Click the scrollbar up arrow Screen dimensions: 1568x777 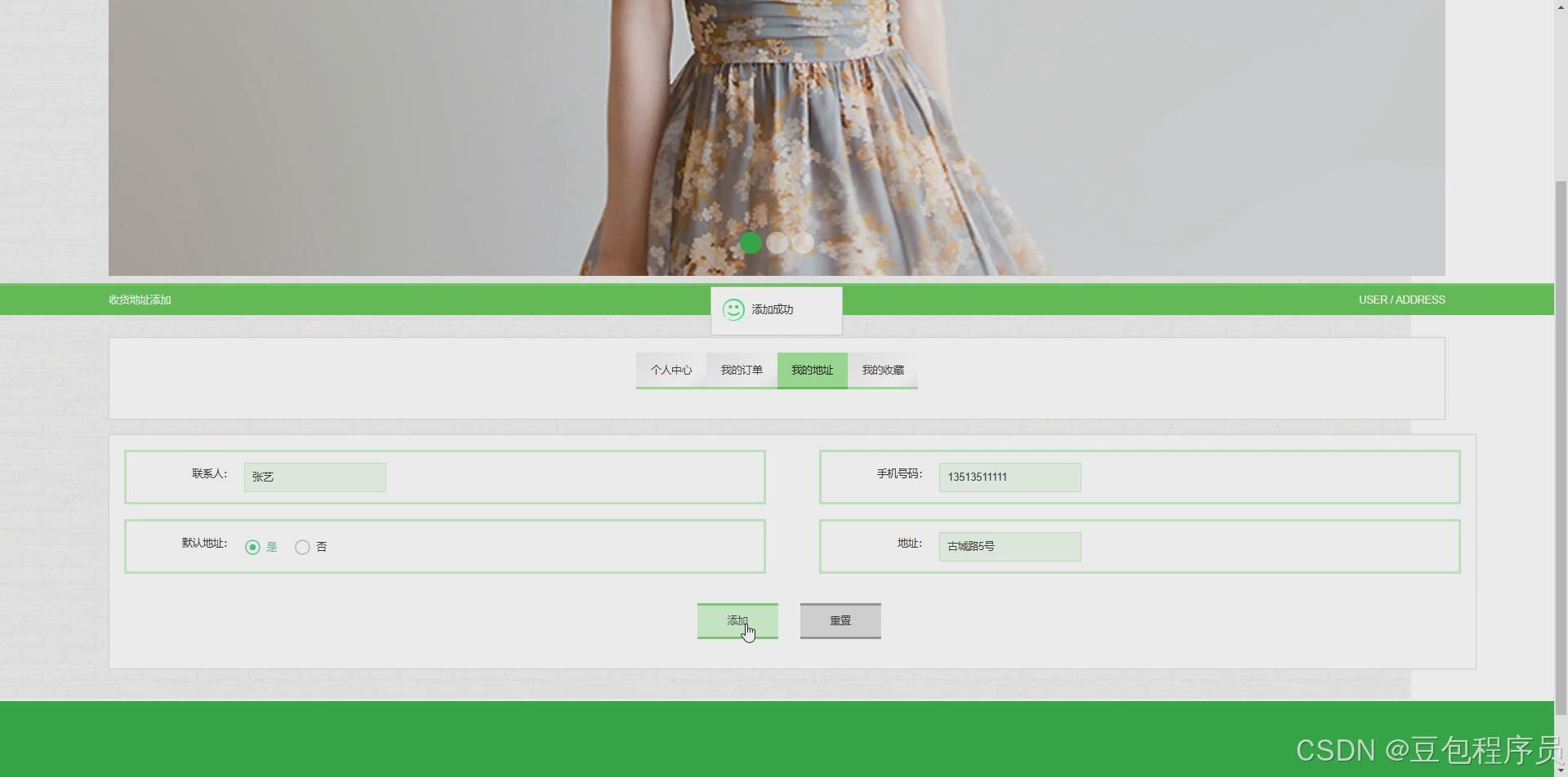pos(1561,7)
